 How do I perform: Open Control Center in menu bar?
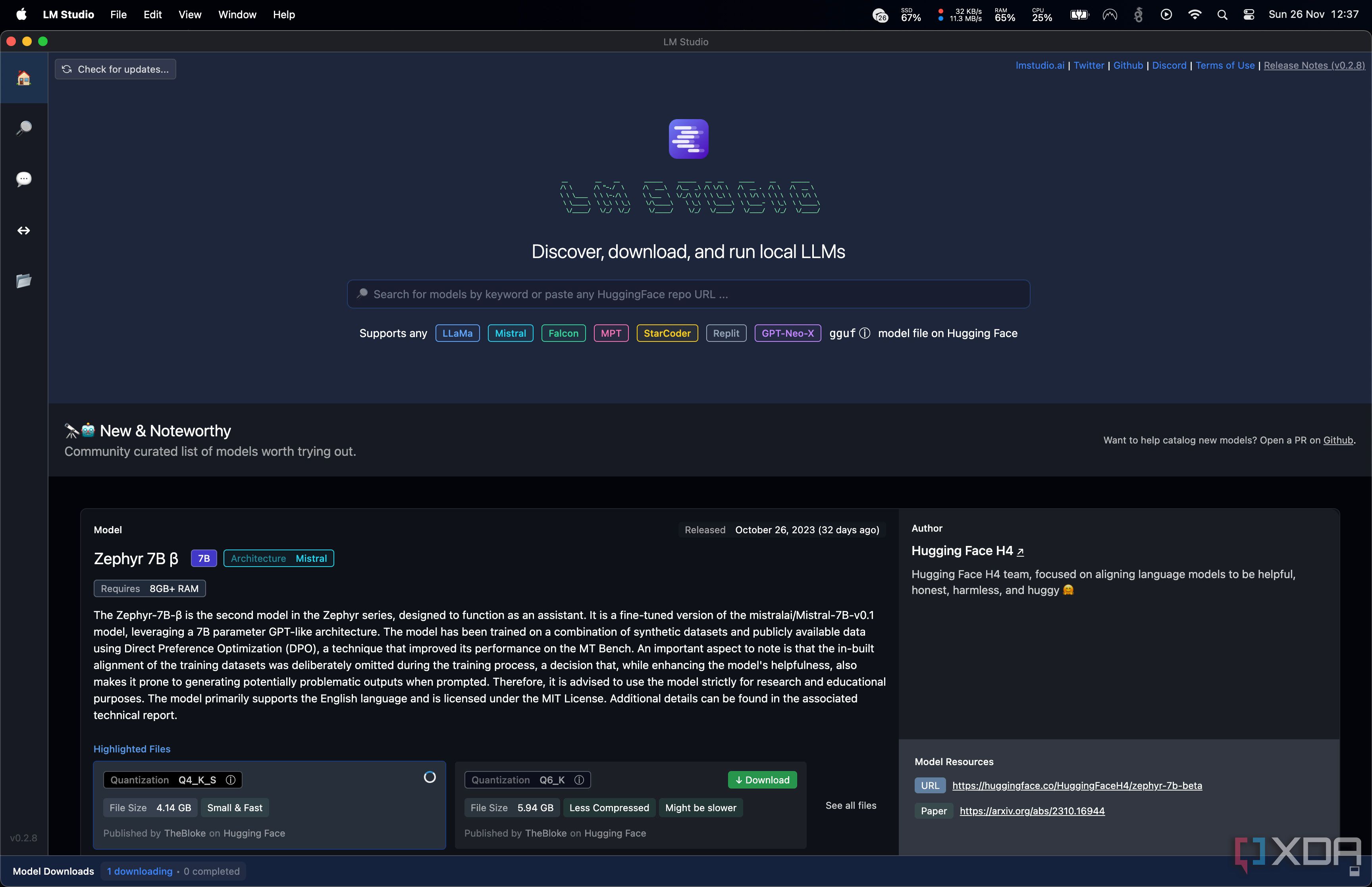click(1248, 14)
